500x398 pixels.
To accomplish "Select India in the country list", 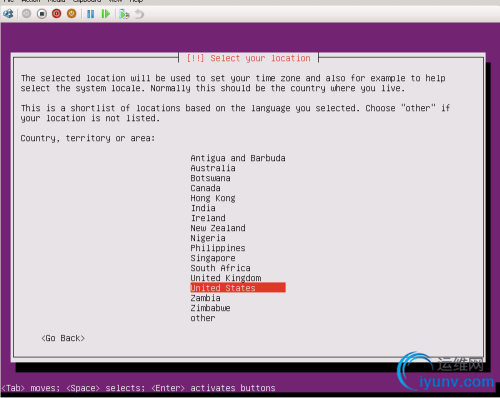I will click(203, 208).
